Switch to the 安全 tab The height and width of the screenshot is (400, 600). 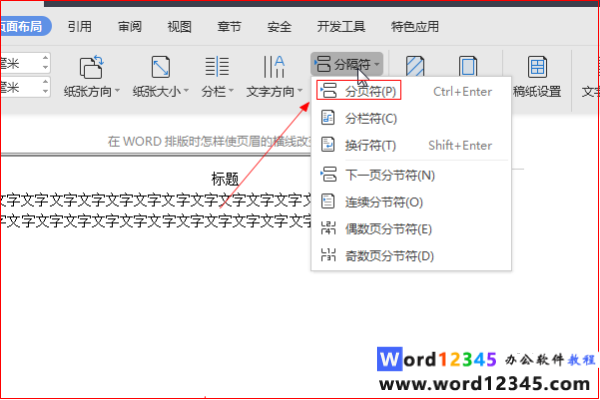point(279,26)
